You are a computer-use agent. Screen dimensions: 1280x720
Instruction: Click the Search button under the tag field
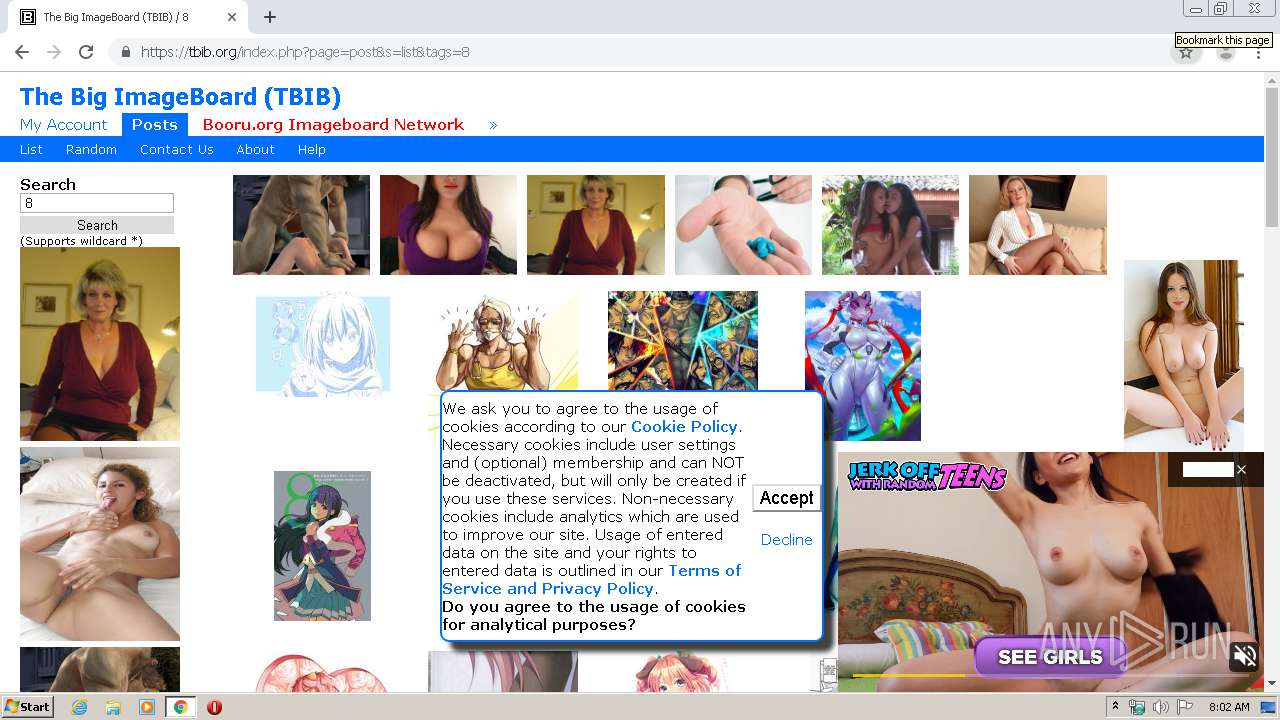tap(97, 225)
